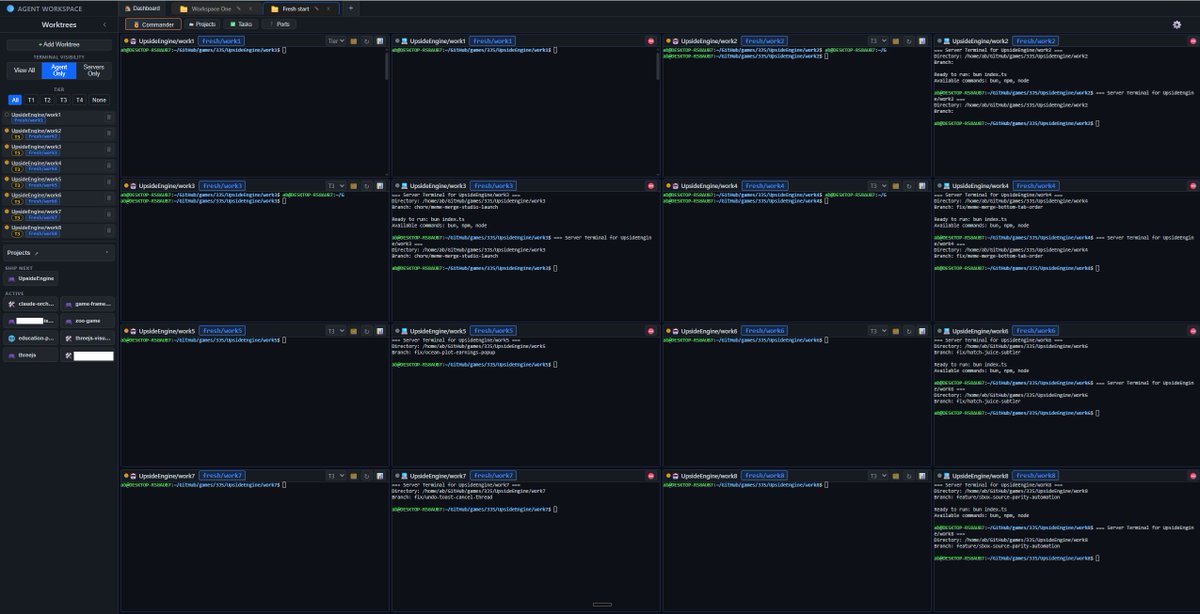Click refresh icon in work2 agent terminal header
This screenshot has height=614, width=1200.
(910, 40)
